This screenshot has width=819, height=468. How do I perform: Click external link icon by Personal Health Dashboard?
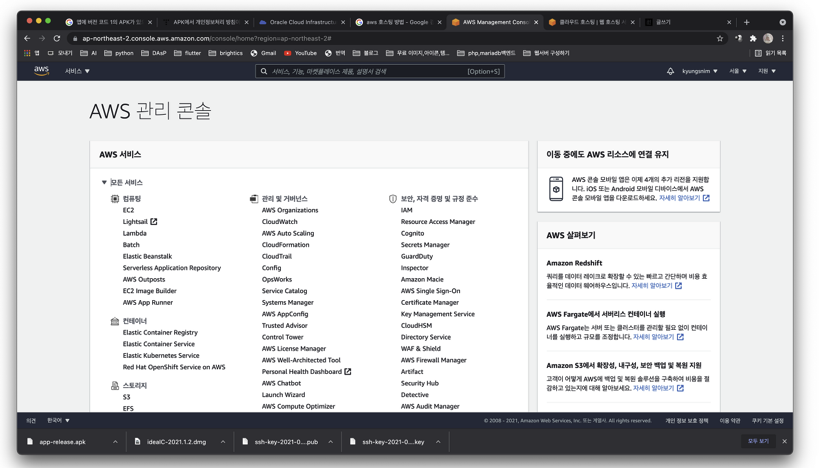pos(348,371)
